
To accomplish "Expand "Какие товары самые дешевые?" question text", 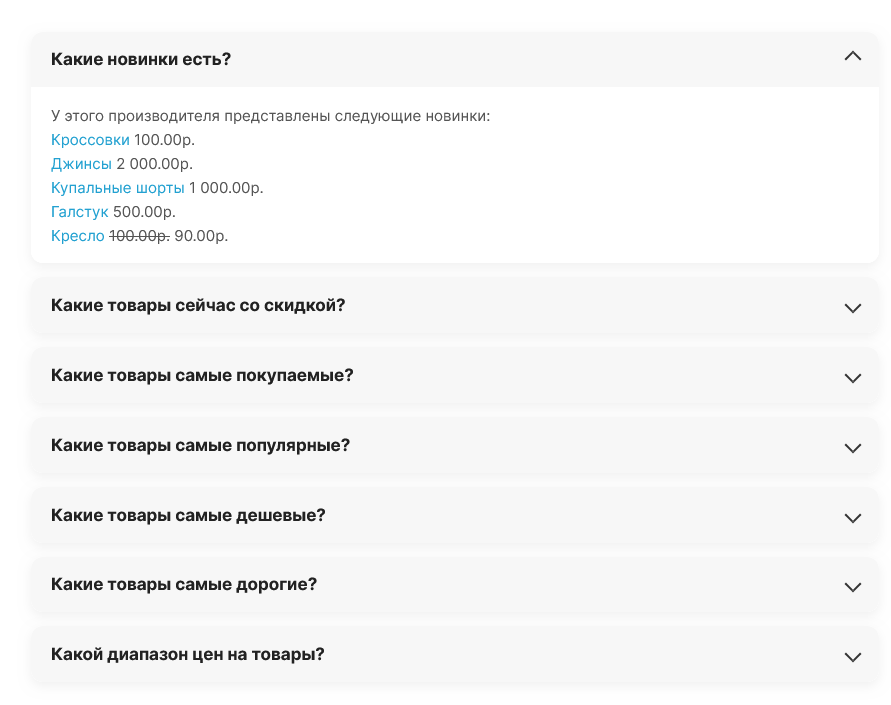I will click(x=188, y=515).
